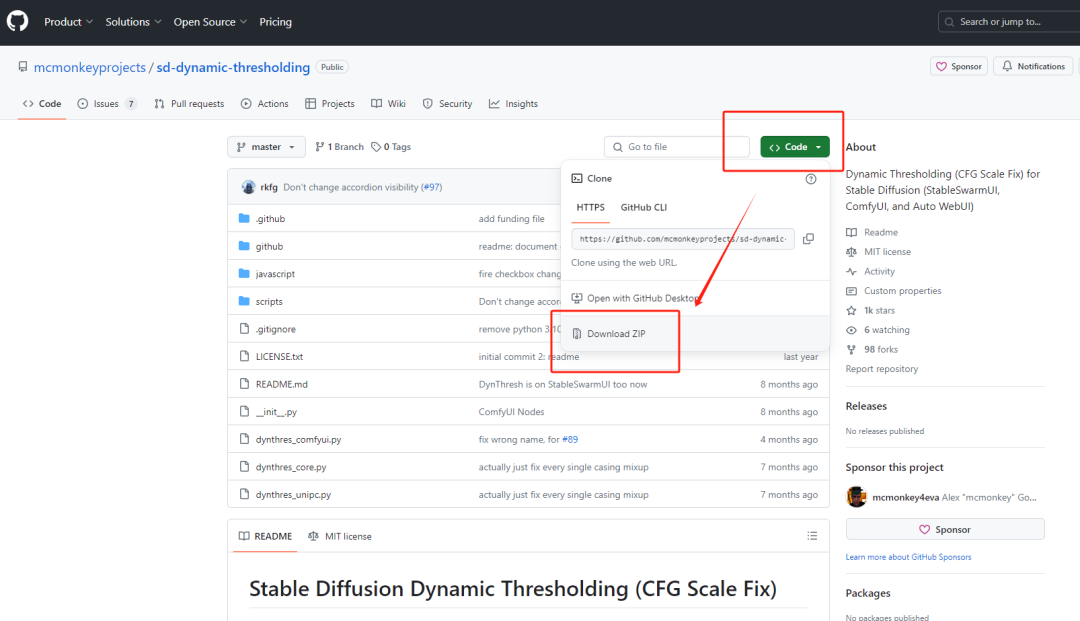Click the file icon beside .gitignore
The width and height of the screenshot is (1080, 621).
(244, 328)
